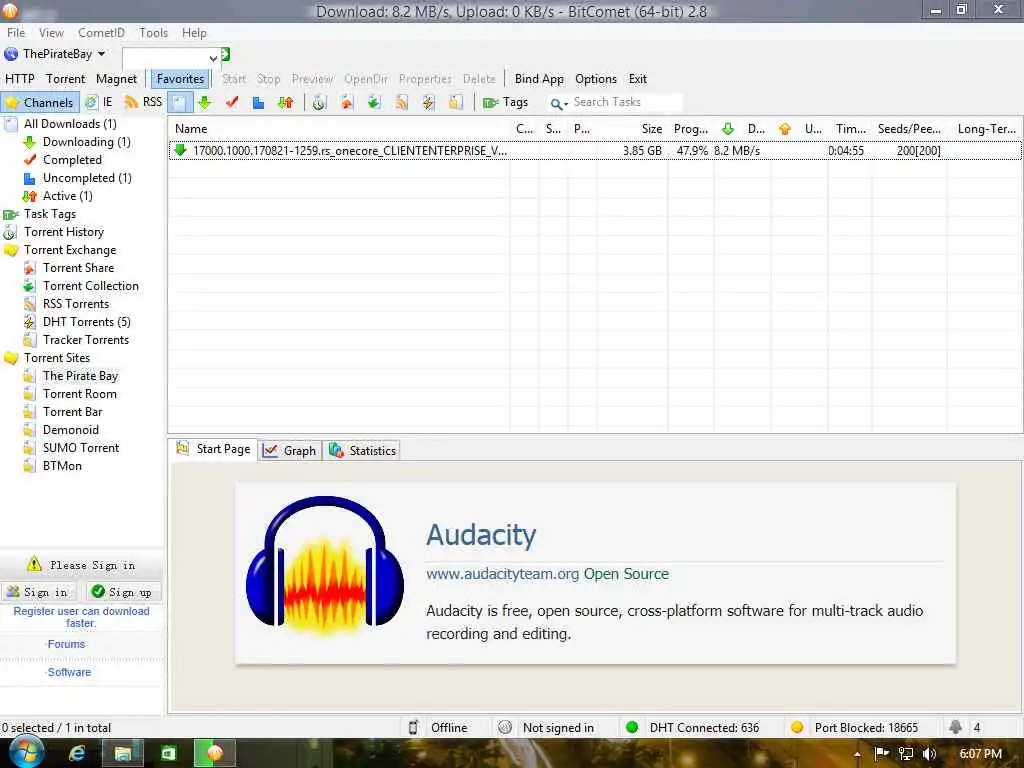Click the Active tasks arrows toolbar icon
Viewport: 1024px width, 768px height.
coord(285,102)
